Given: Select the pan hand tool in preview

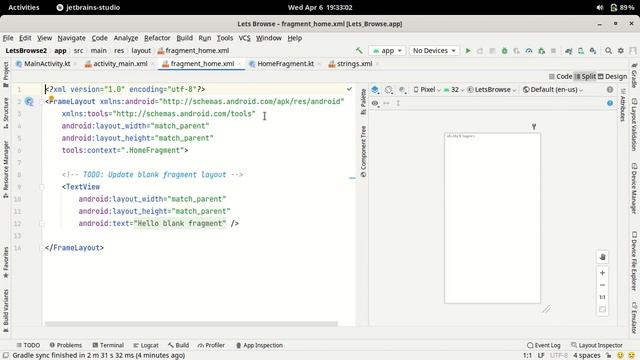Looking at the screenshot, I should (x=602, y=257).
